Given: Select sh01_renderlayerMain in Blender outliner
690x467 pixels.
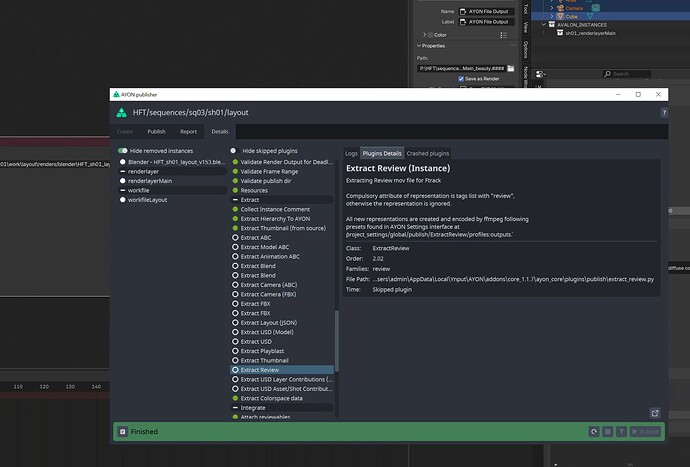Looking at the screenshot, I should tap(590, 33).
